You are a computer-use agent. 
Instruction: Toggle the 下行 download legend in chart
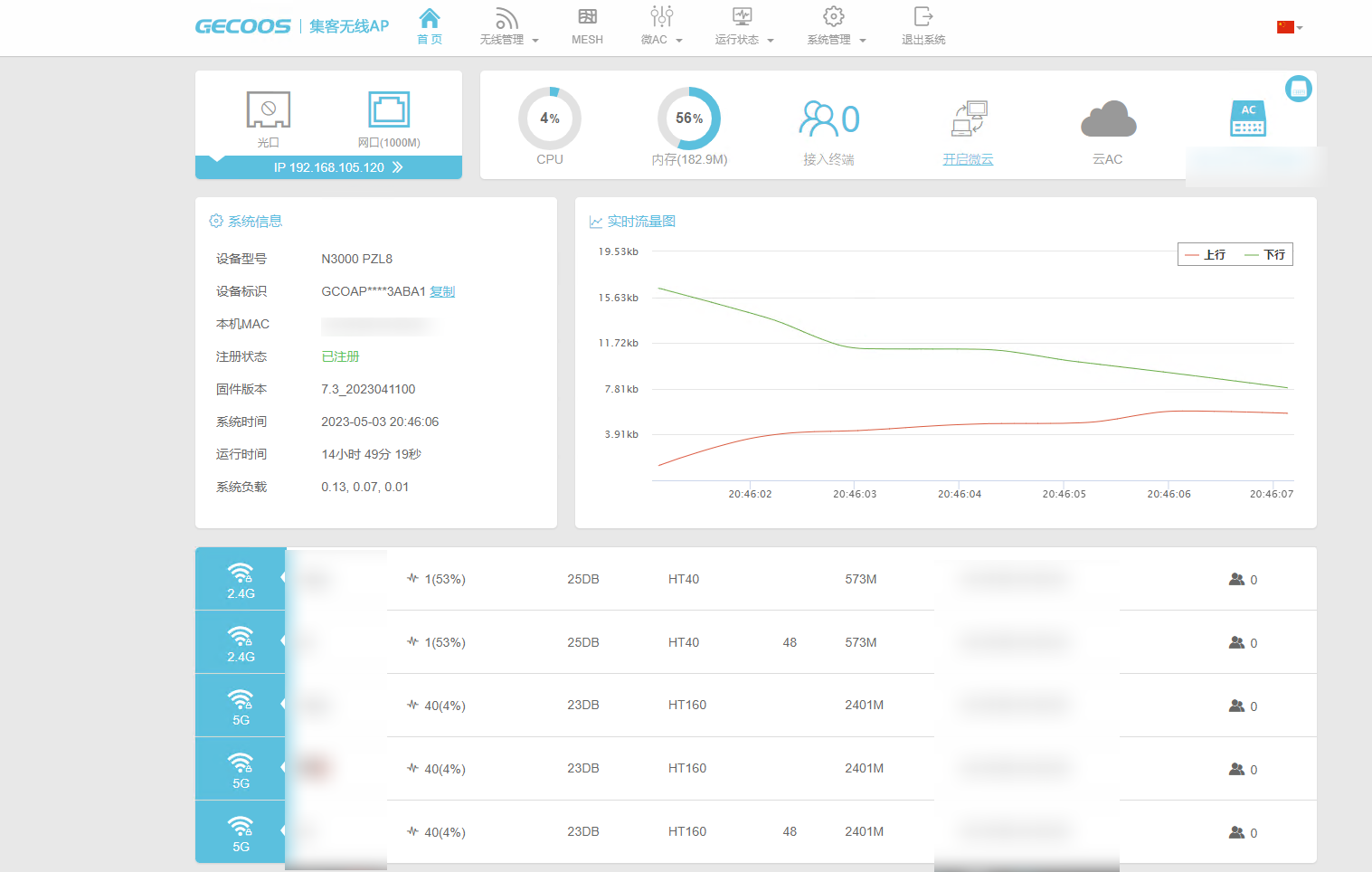tap(1265, 255)
